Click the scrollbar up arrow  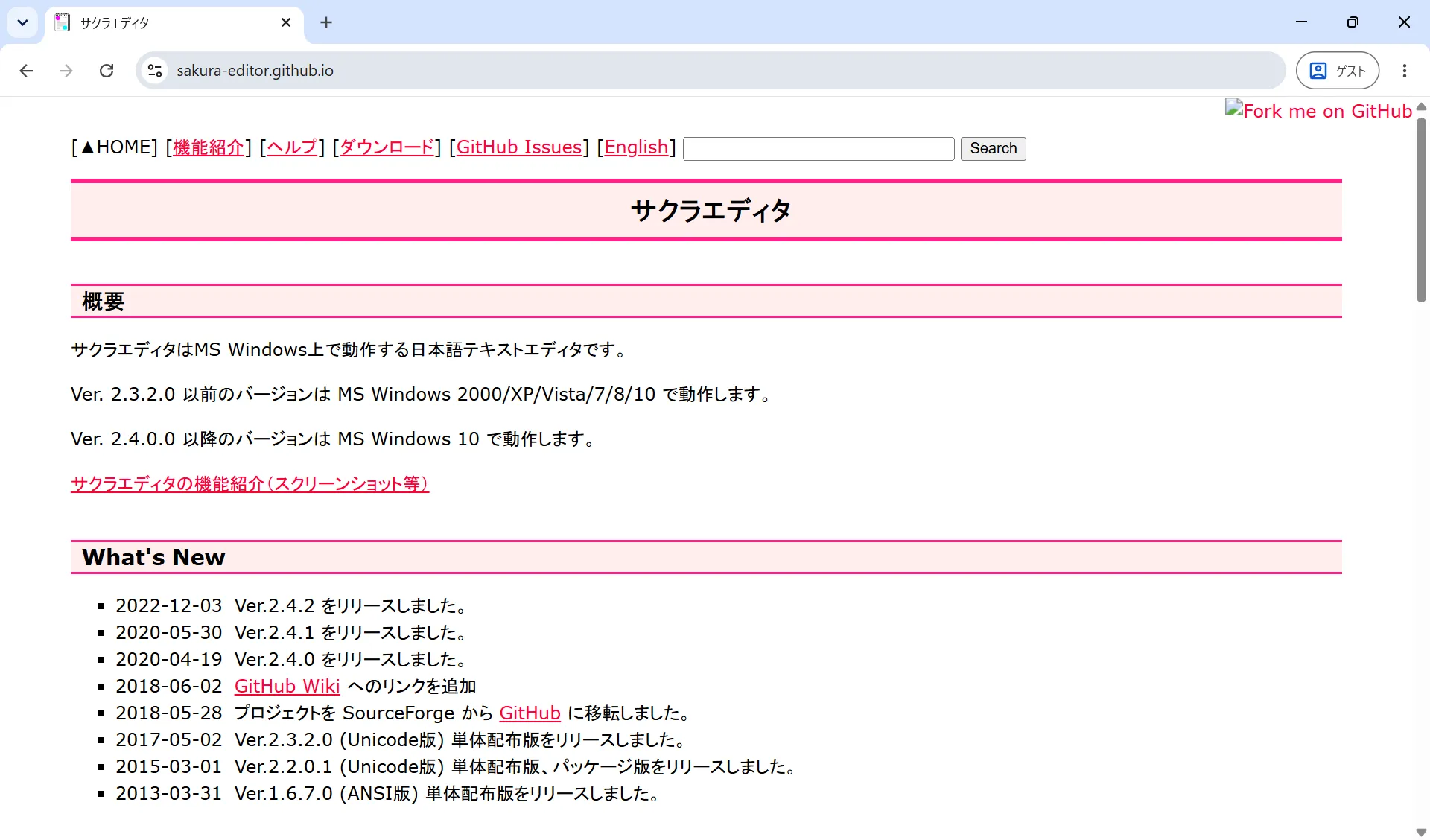pos(1421,106)
